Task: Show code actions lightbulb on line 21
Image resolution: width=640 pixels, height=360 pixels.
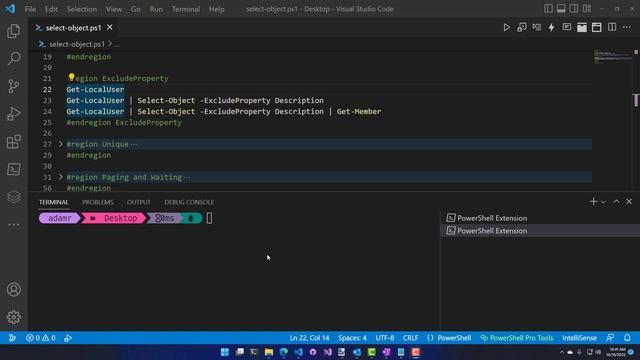Action: [x=71, y=77]
